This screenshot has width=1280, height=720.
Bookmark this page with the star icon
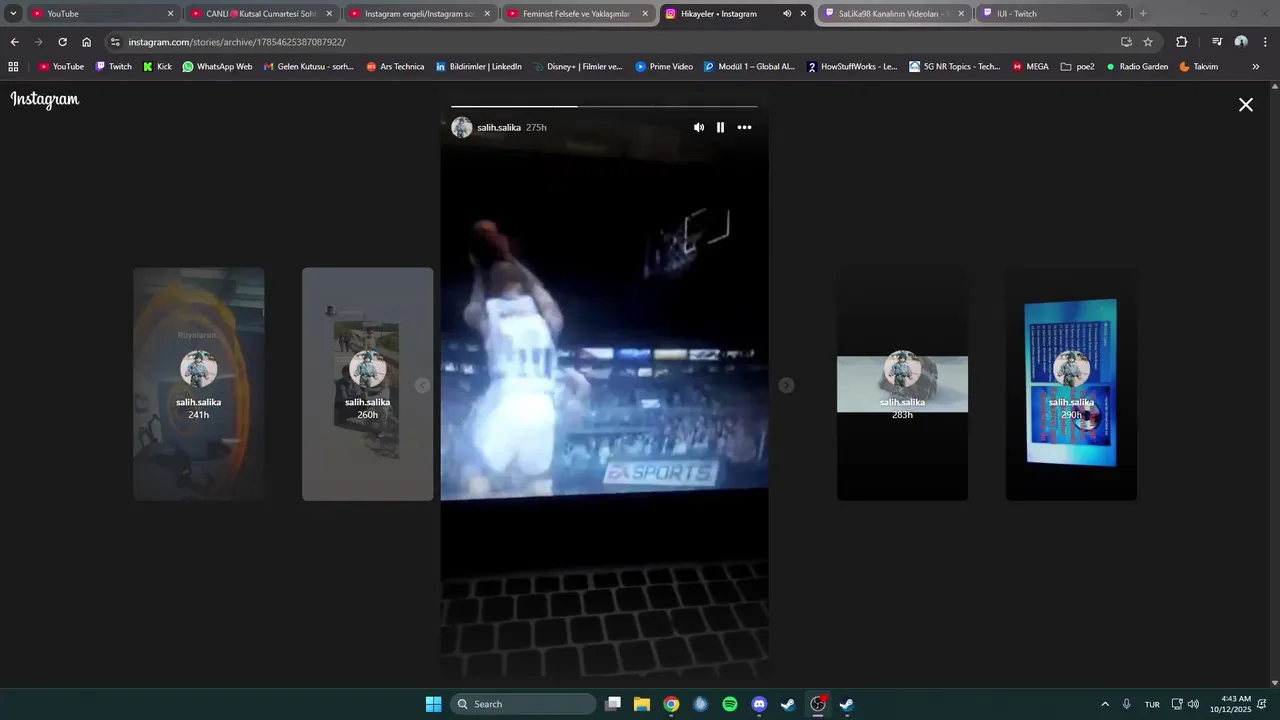(x=1148, y=42)
